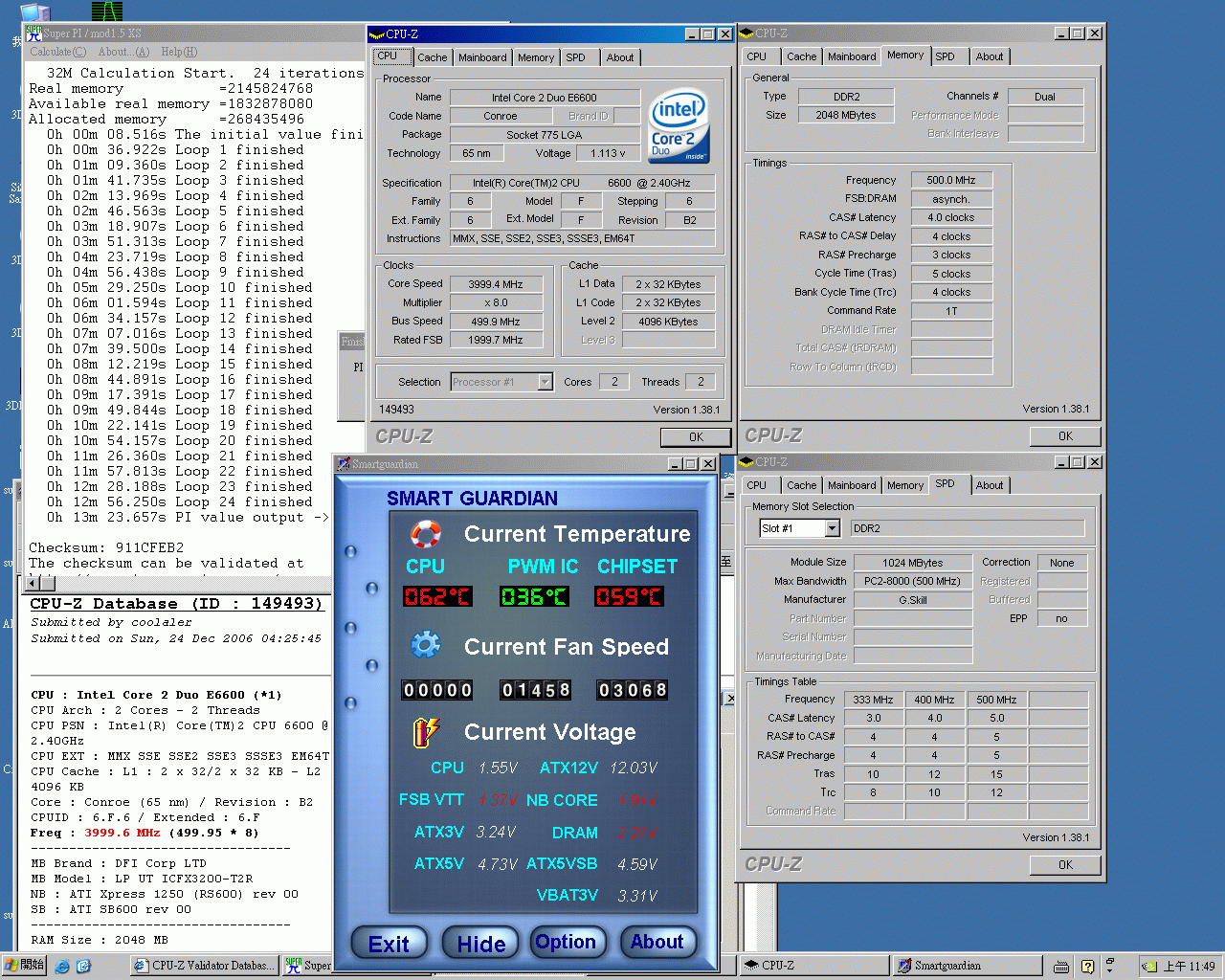Click OK in the CPU-Z CPU window
The height and width of the screenshot is (980, 1225).
696,437
